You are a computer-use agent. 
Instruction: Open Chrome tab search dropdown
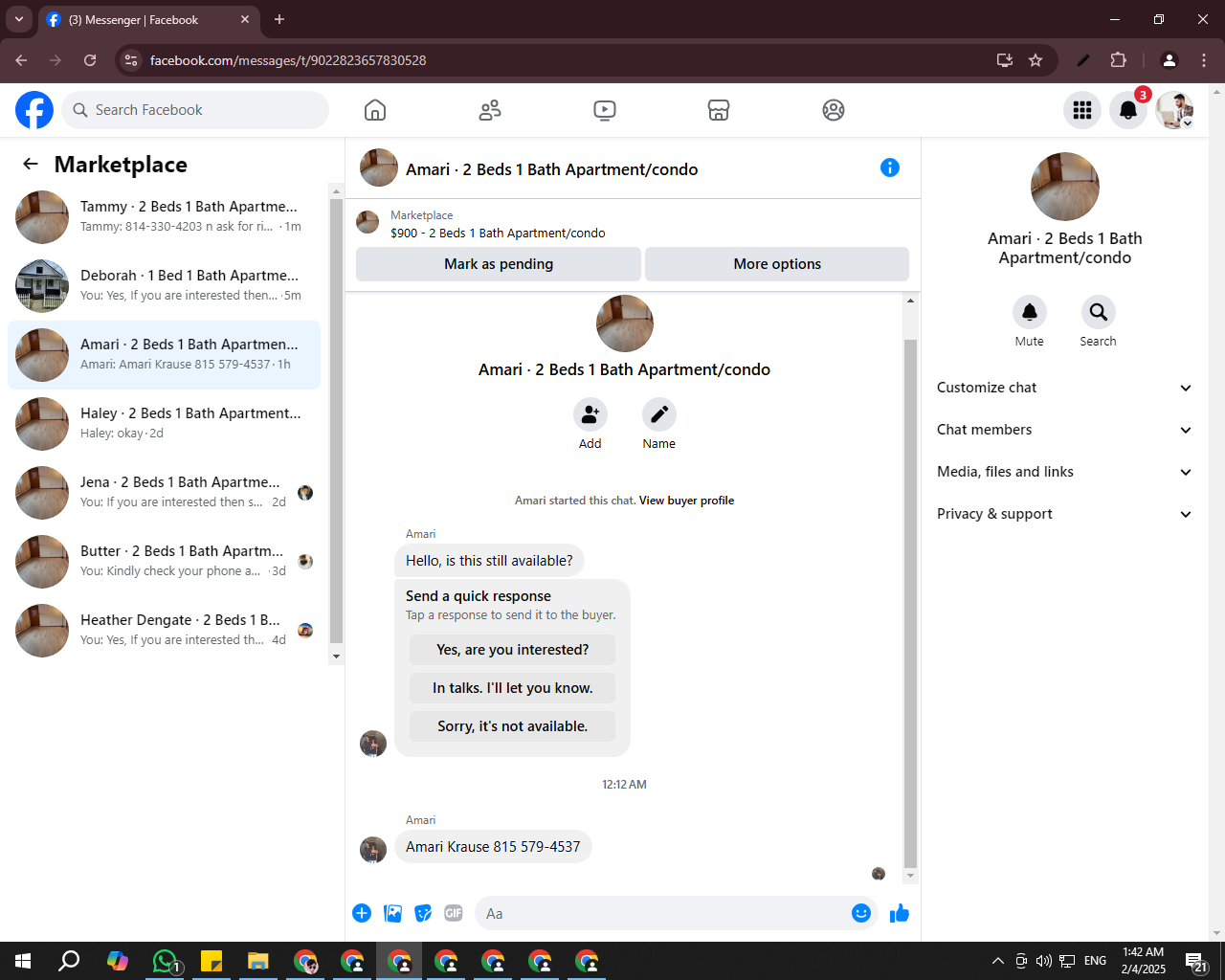coord(19,19)
